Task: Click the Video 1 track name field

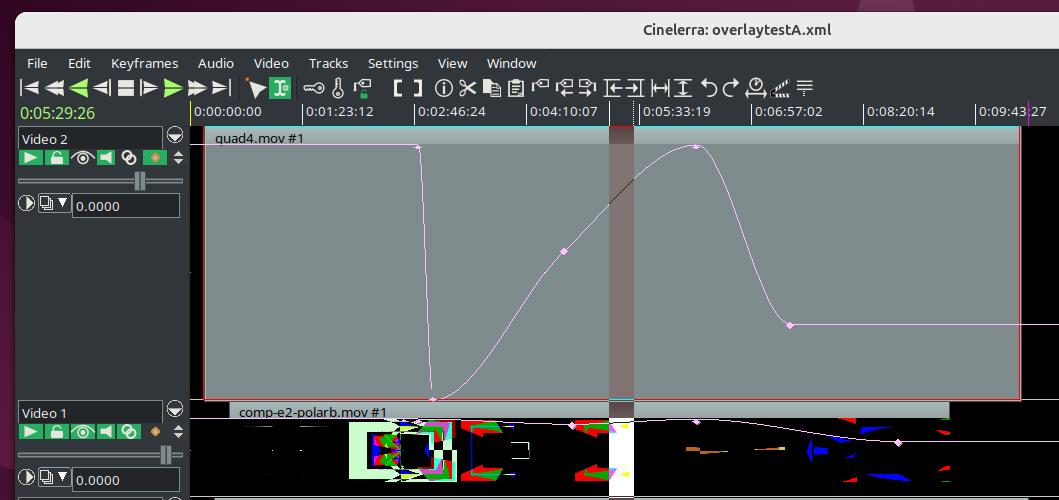Action: [90, 413]
